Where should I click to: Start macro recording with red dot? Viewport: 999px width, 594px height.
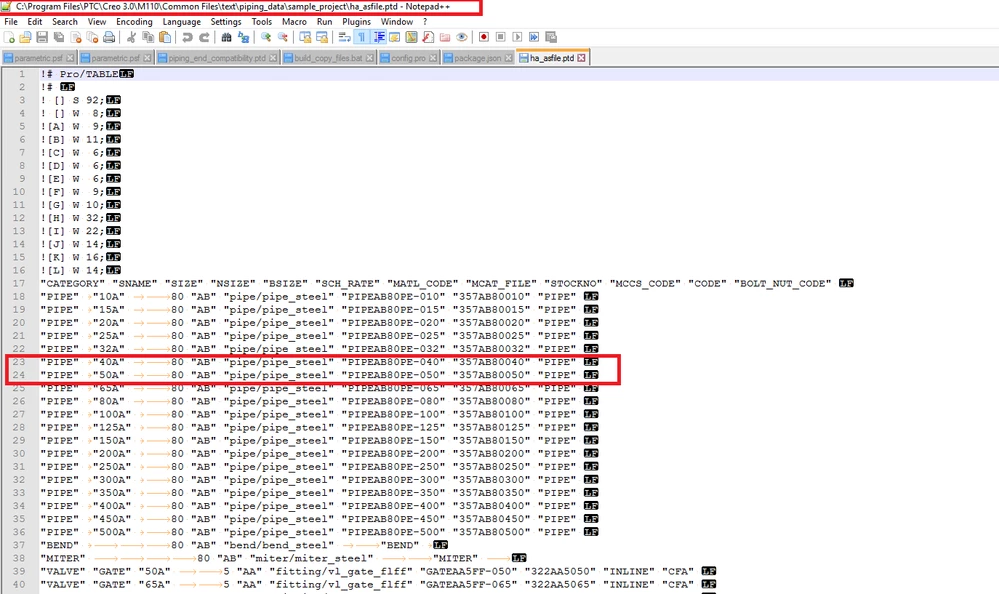click(484, 37)
